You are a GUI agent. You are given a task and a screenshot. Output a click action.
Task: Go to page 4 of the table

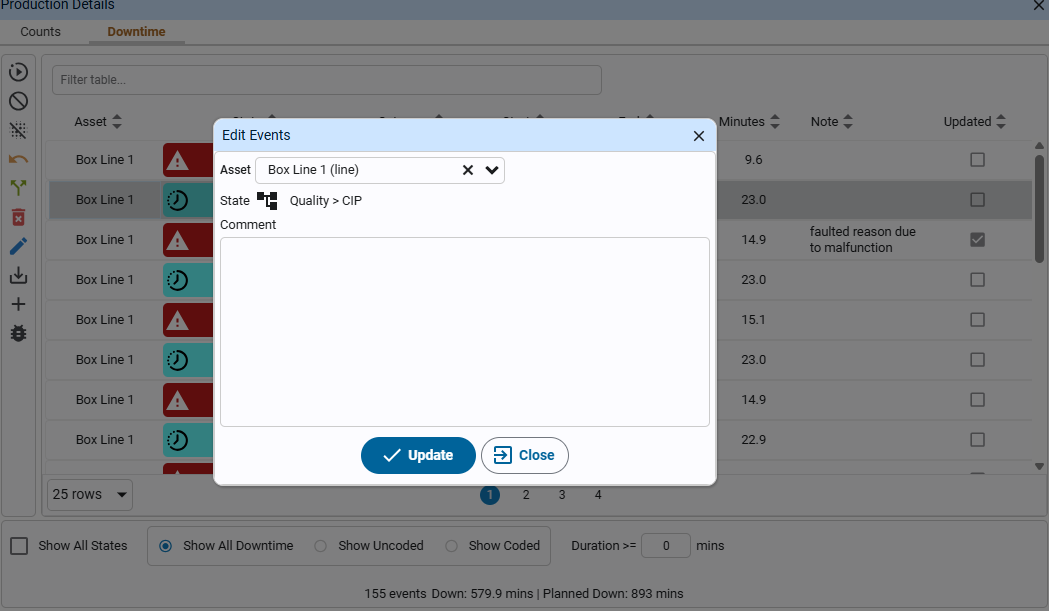[598, 495]
